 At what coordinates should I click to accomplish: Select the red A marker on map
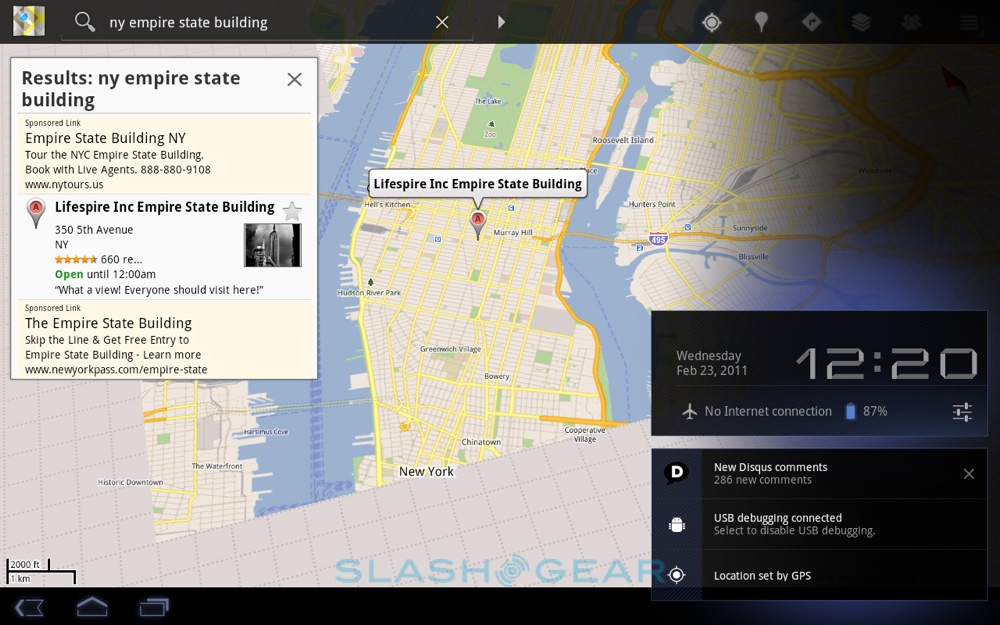pyautogui.click(x=478, y=222)
